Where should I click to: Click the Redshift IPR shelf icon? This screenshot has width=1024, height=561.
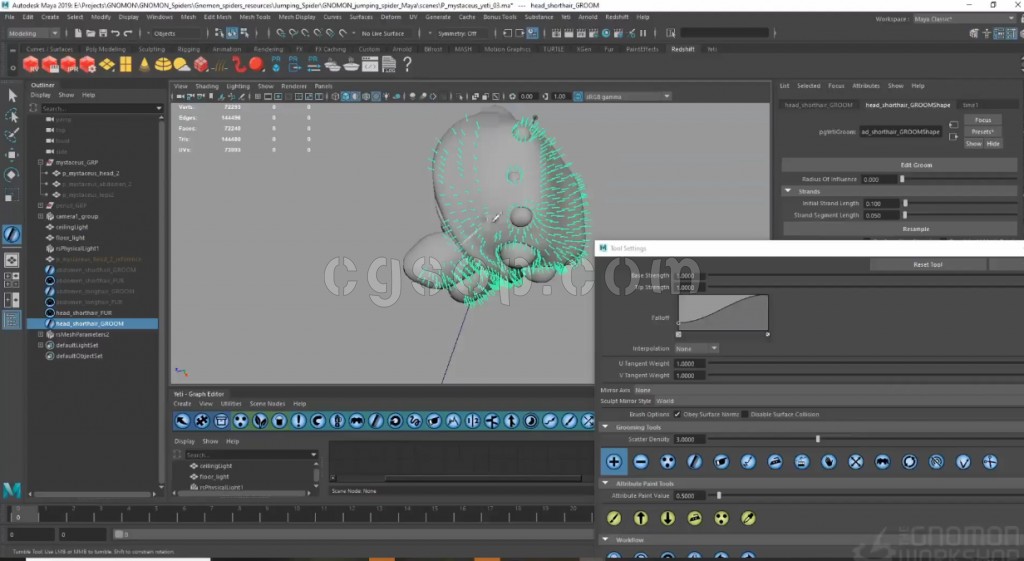69,64
